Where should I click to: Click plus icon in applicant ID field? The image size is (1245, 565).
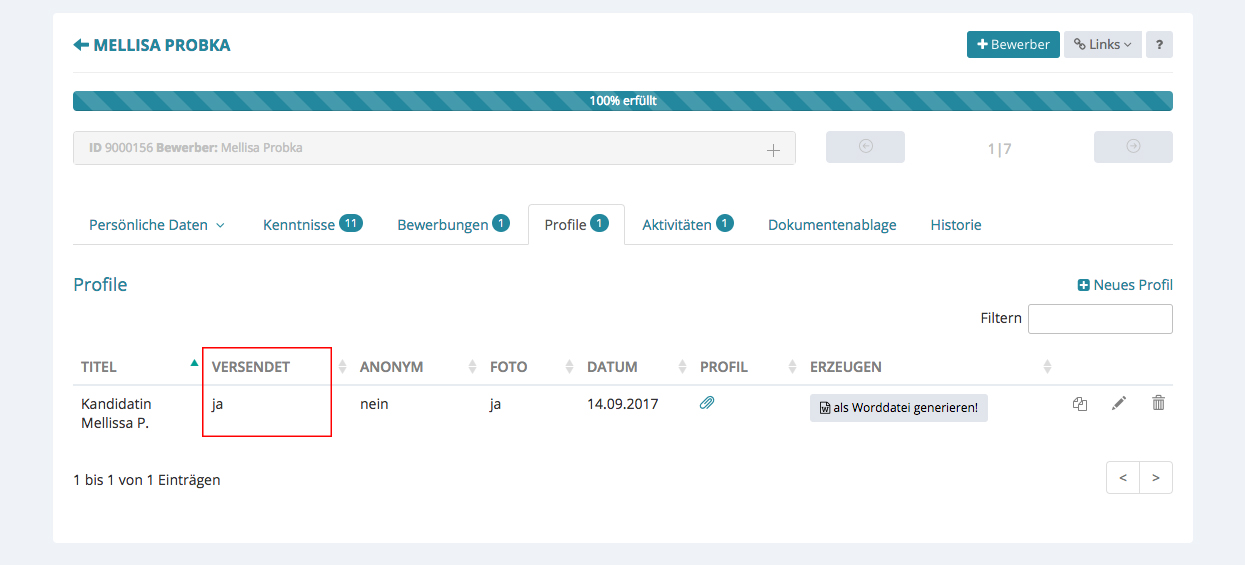click(x=772, y=150)
